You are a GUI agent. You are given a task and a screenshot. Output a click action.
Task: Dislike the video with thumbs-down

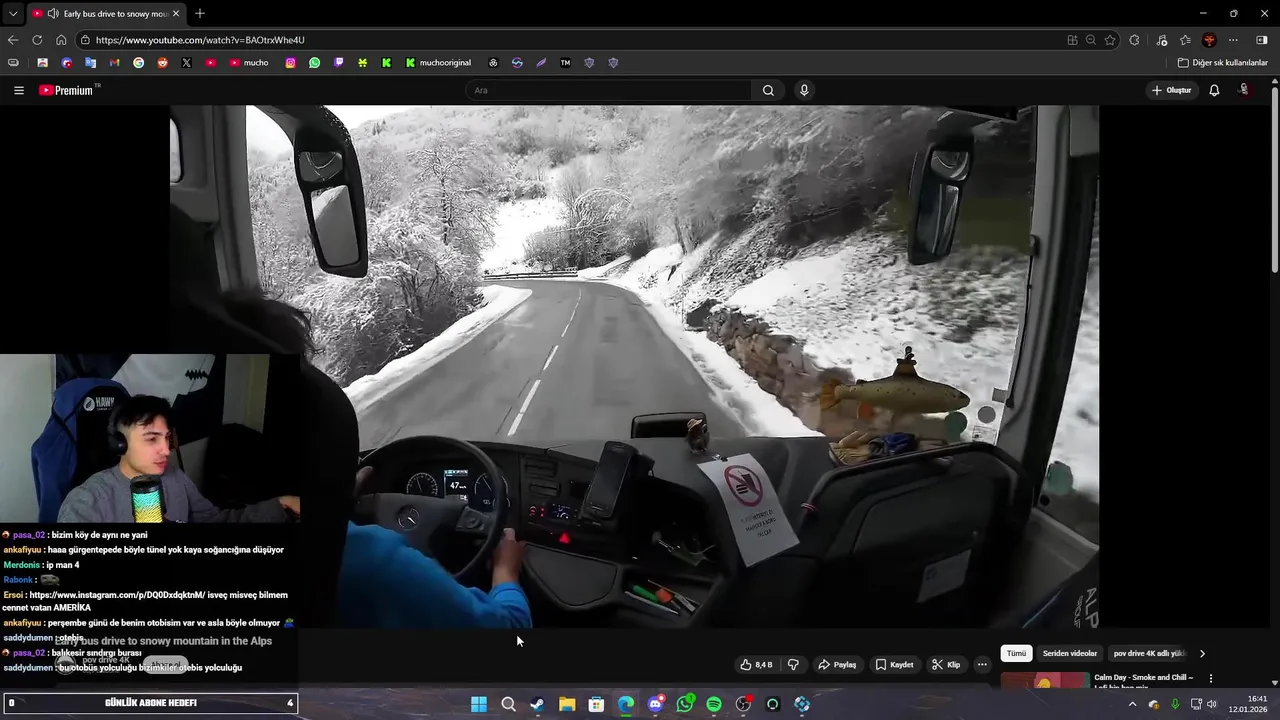tap(793, 665)
